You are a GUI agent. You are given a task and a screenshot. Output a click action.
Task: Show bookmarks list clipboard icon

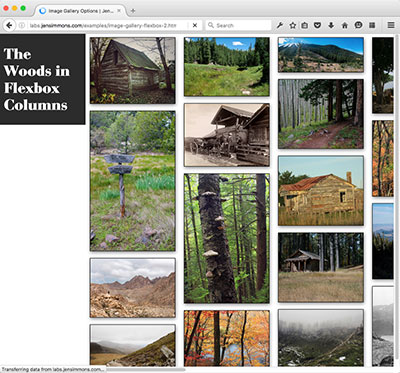pyautogui.click(x=305, y=25)
